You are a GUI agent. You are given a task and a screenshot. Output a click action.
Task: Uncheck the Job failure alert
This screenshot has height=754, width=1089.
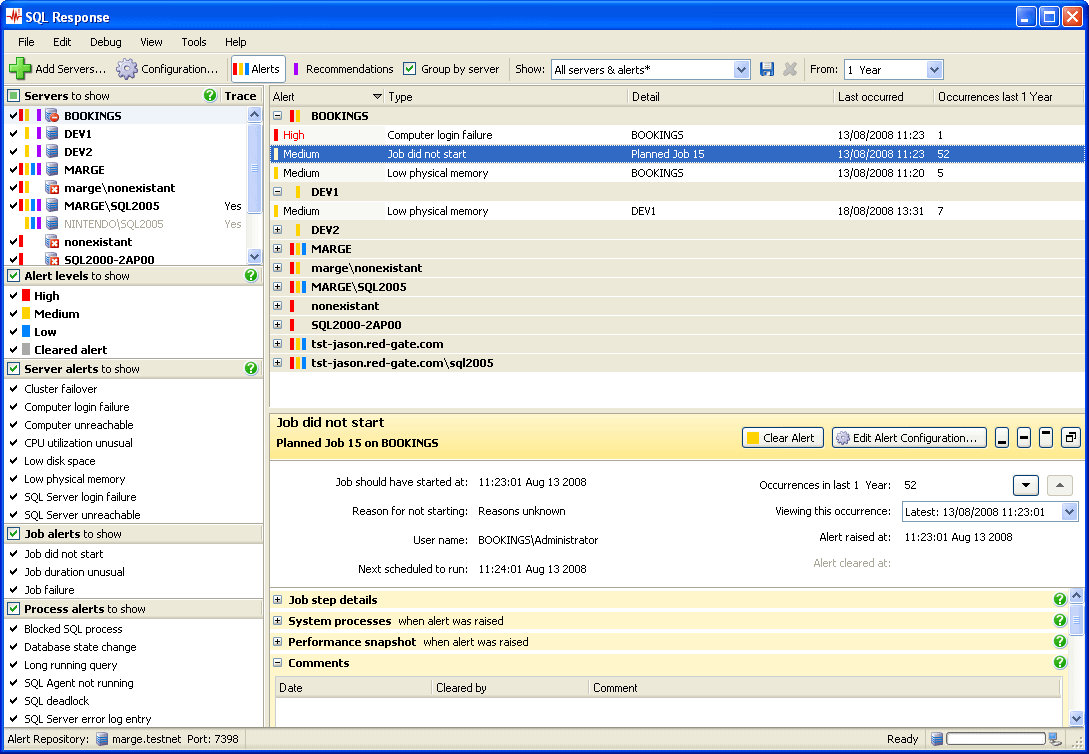point(13,589)
